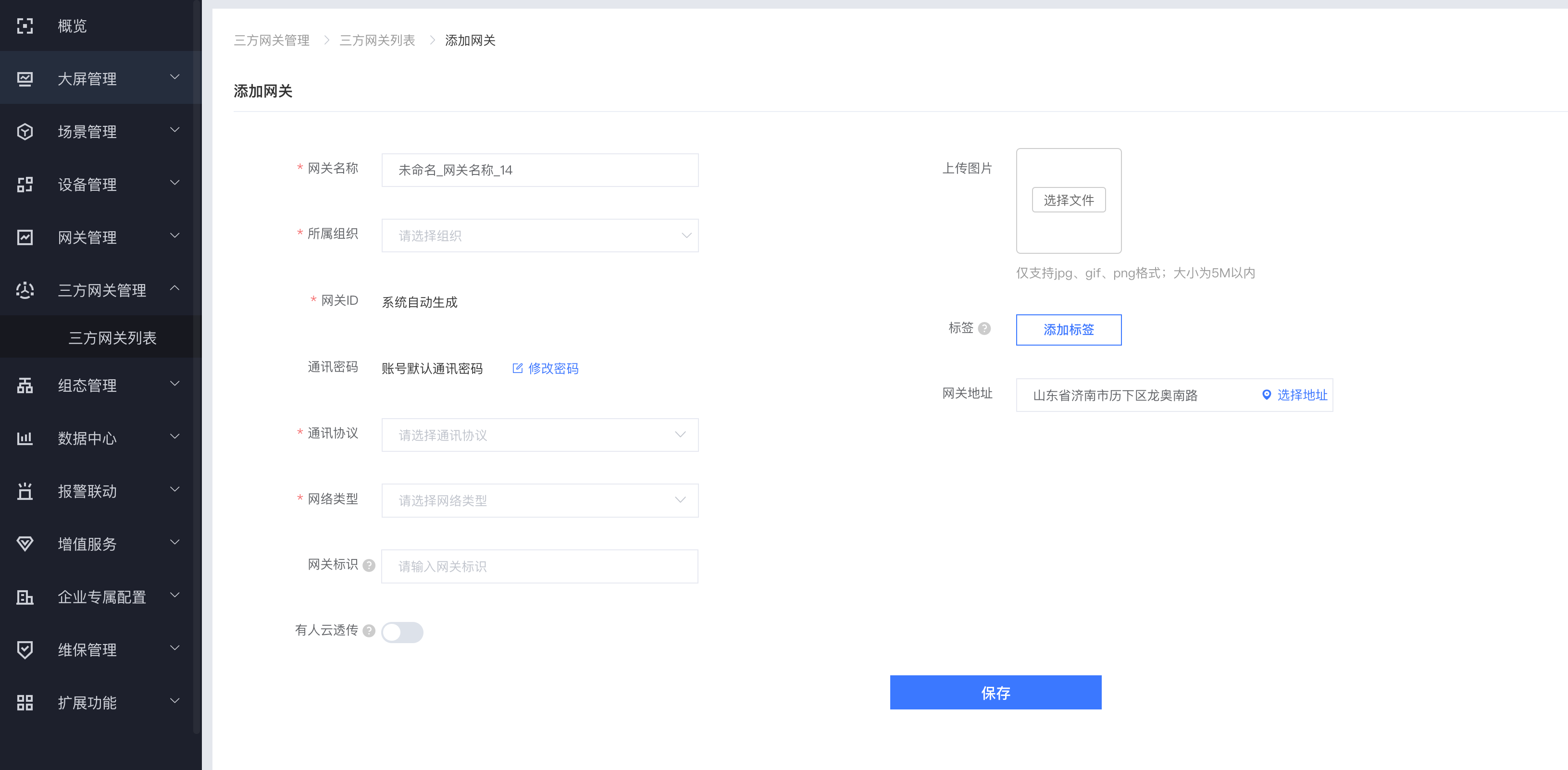Viewport: 1568px width, 770px height.
Task: Click the 三方网关管理 sidebar icon
Action: click(x=25, y=290)
